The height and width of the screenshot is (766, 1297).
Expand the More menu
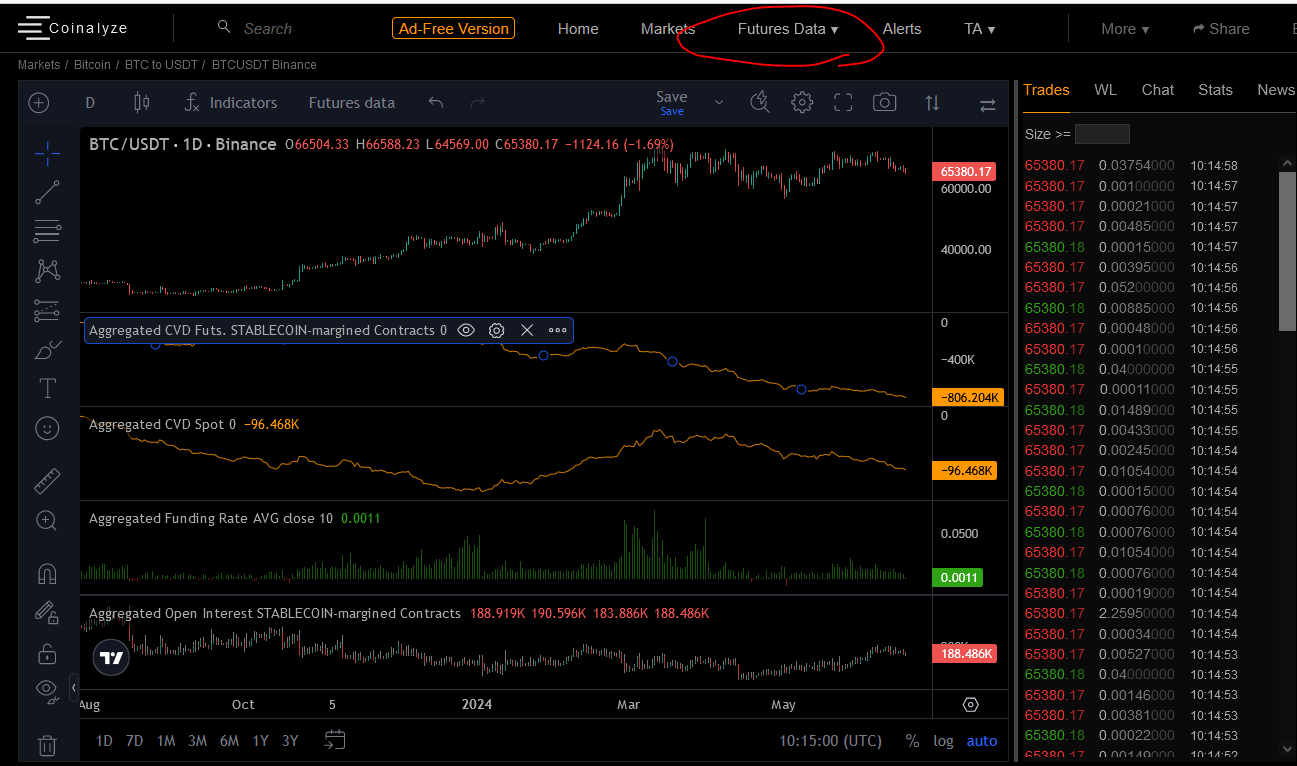1125,29
